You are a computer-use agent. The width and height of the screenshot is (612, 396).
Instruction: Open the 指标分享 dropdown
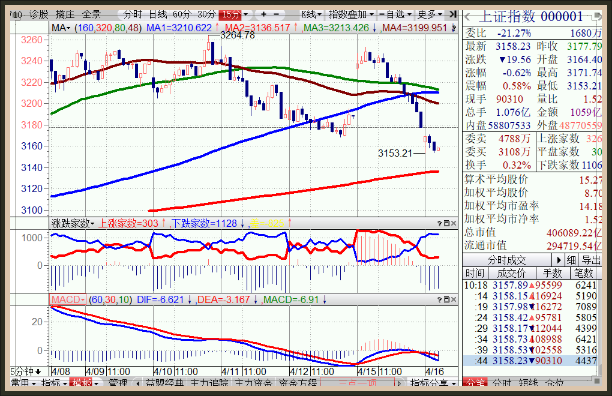click(x=433, y=383)
